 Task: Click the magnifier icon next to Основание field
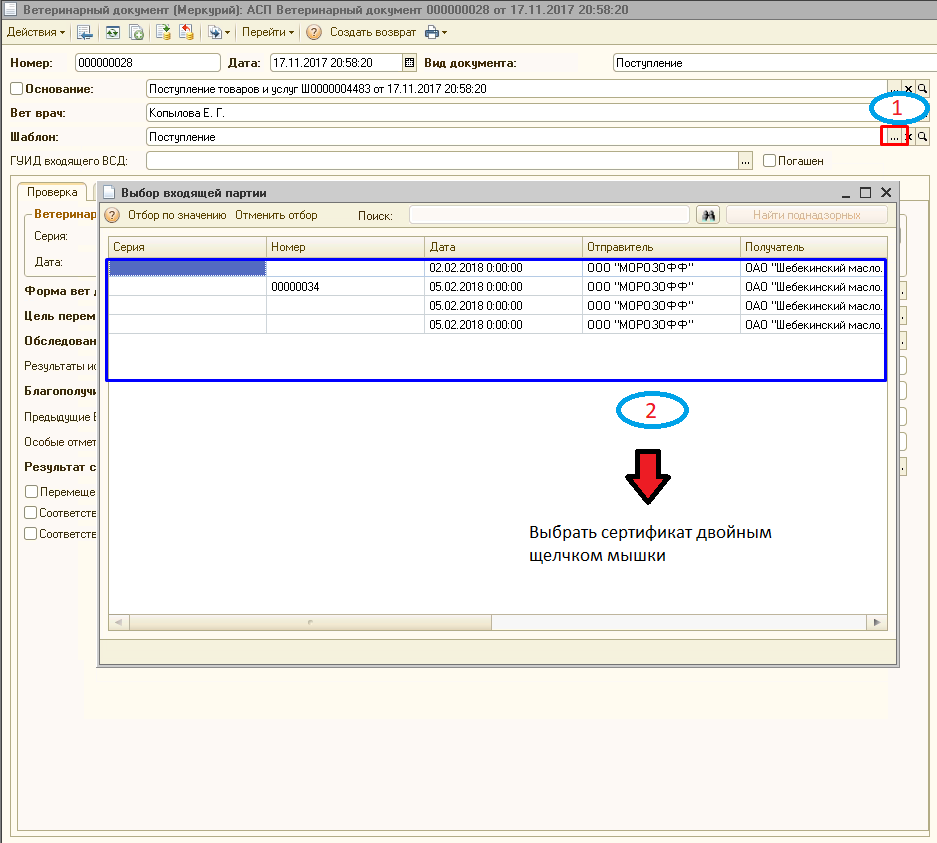click(923, 88)
